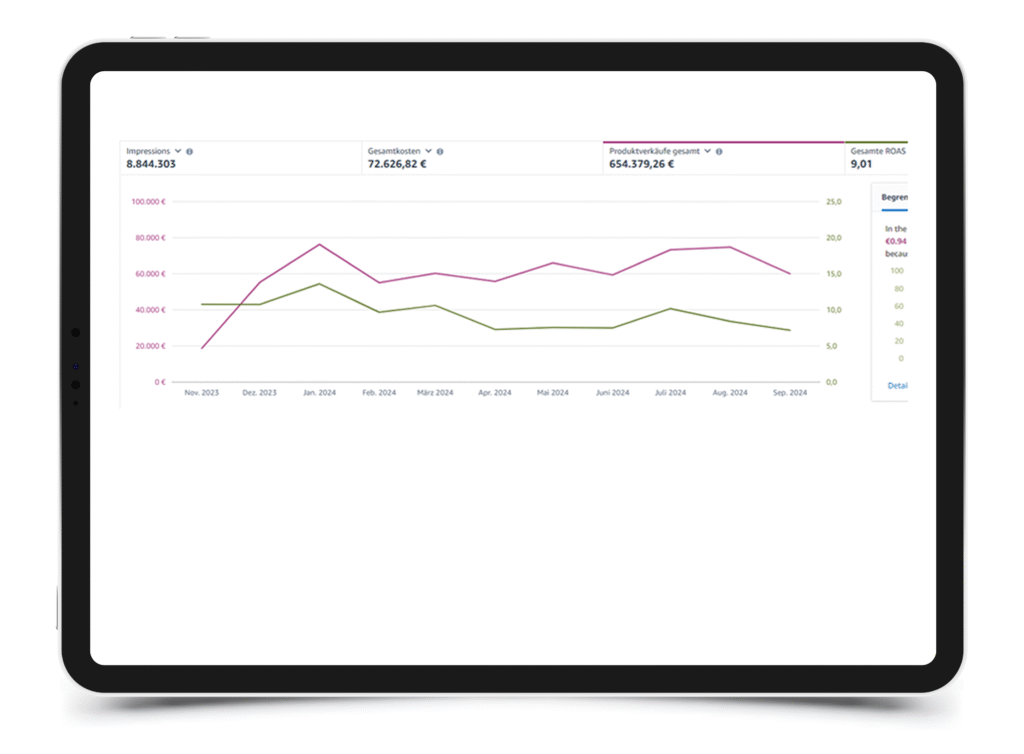Click the 72.626,82 € total cost value
Viewport: 1024px width, 754px height.
[397, 164]
